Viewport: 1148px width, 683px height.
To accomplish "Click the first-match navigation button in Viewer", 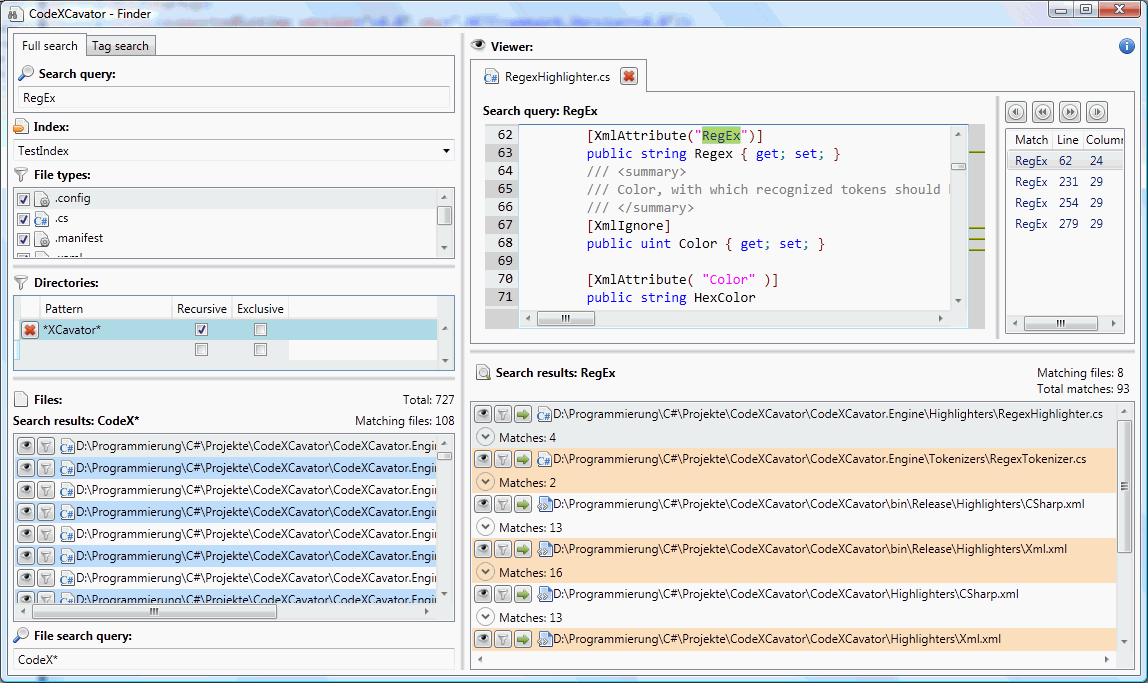I will click(x=1016, y=112).
